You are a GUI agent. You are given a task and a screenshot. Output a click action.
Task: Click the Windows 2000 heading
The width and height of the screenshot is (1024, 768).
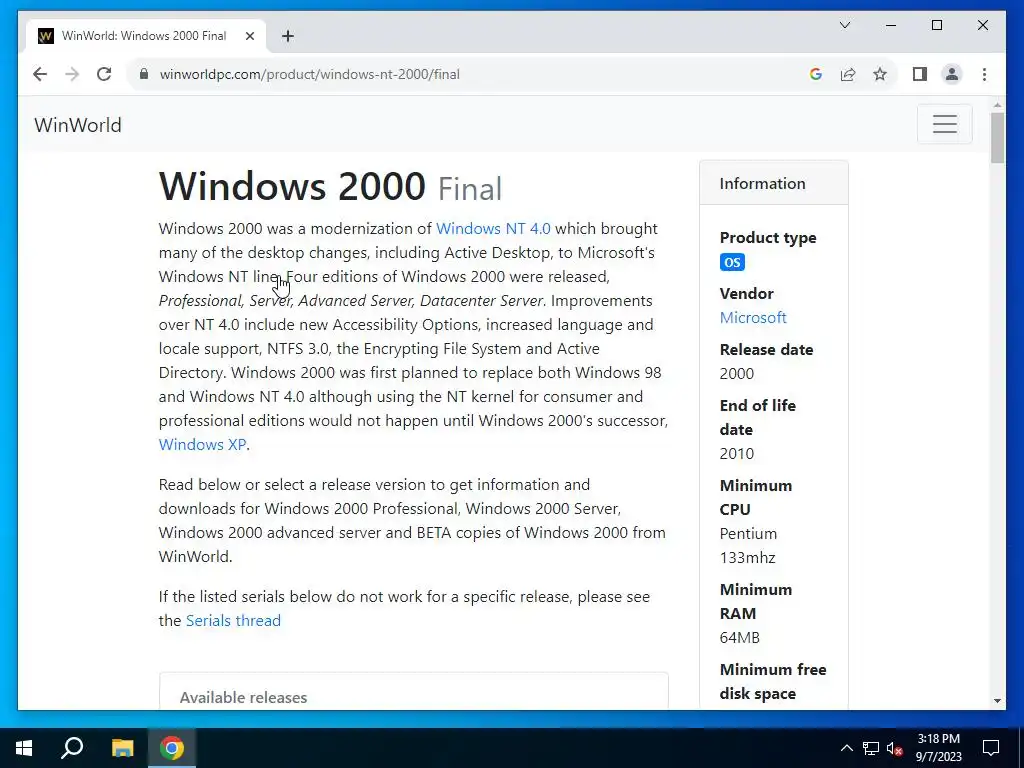[292, 186]
